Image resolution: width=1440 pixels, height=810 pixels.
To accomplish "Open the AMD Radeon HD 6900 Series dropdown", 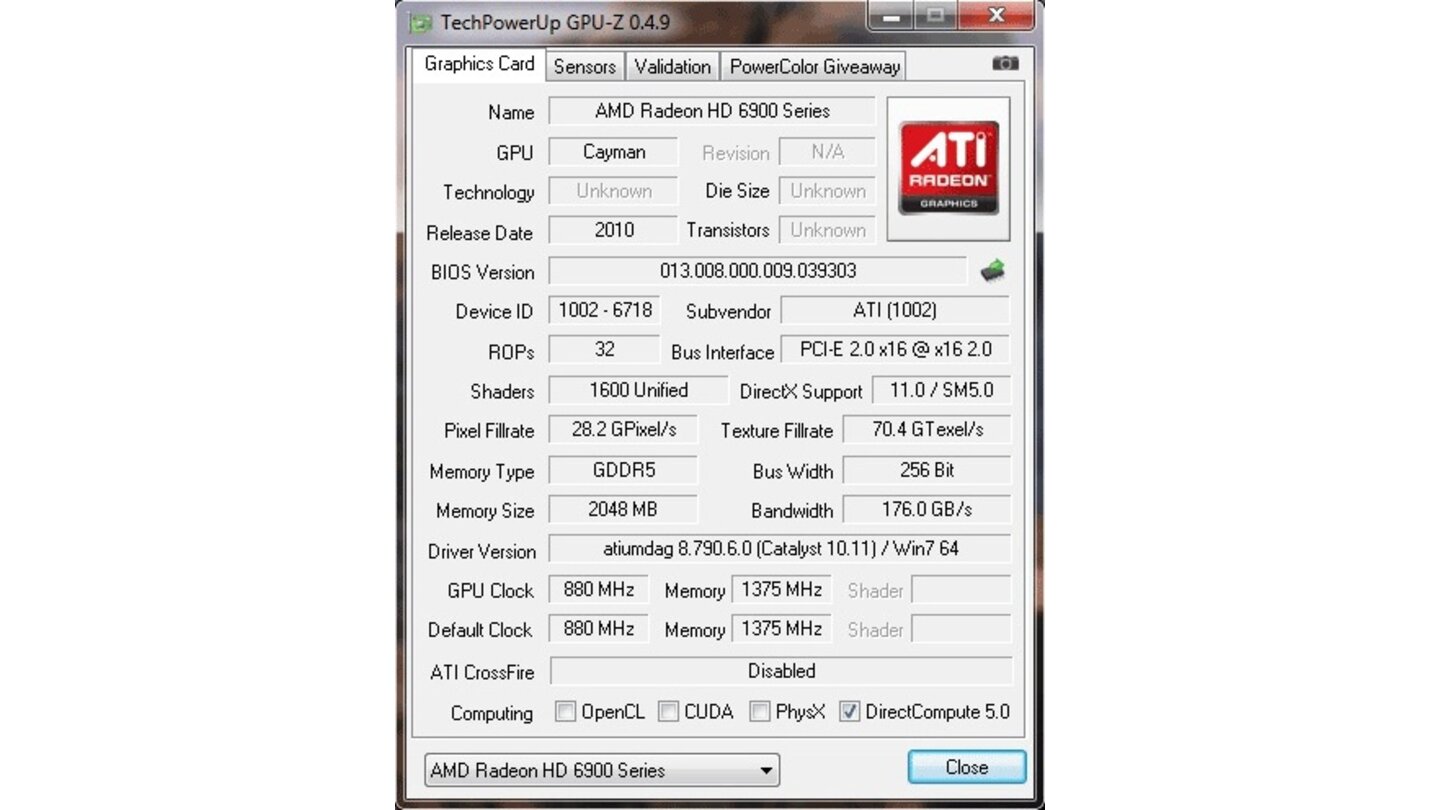I will click(x=602, y=770).
